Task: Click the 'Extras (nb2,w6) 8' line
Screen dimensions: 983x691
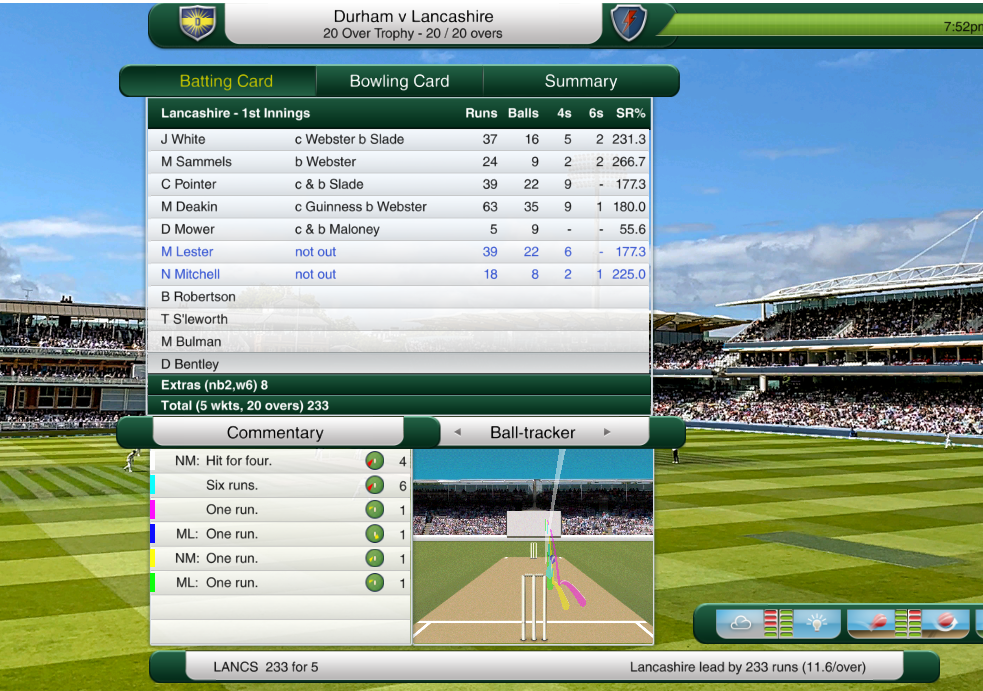Action: (214, 385)
